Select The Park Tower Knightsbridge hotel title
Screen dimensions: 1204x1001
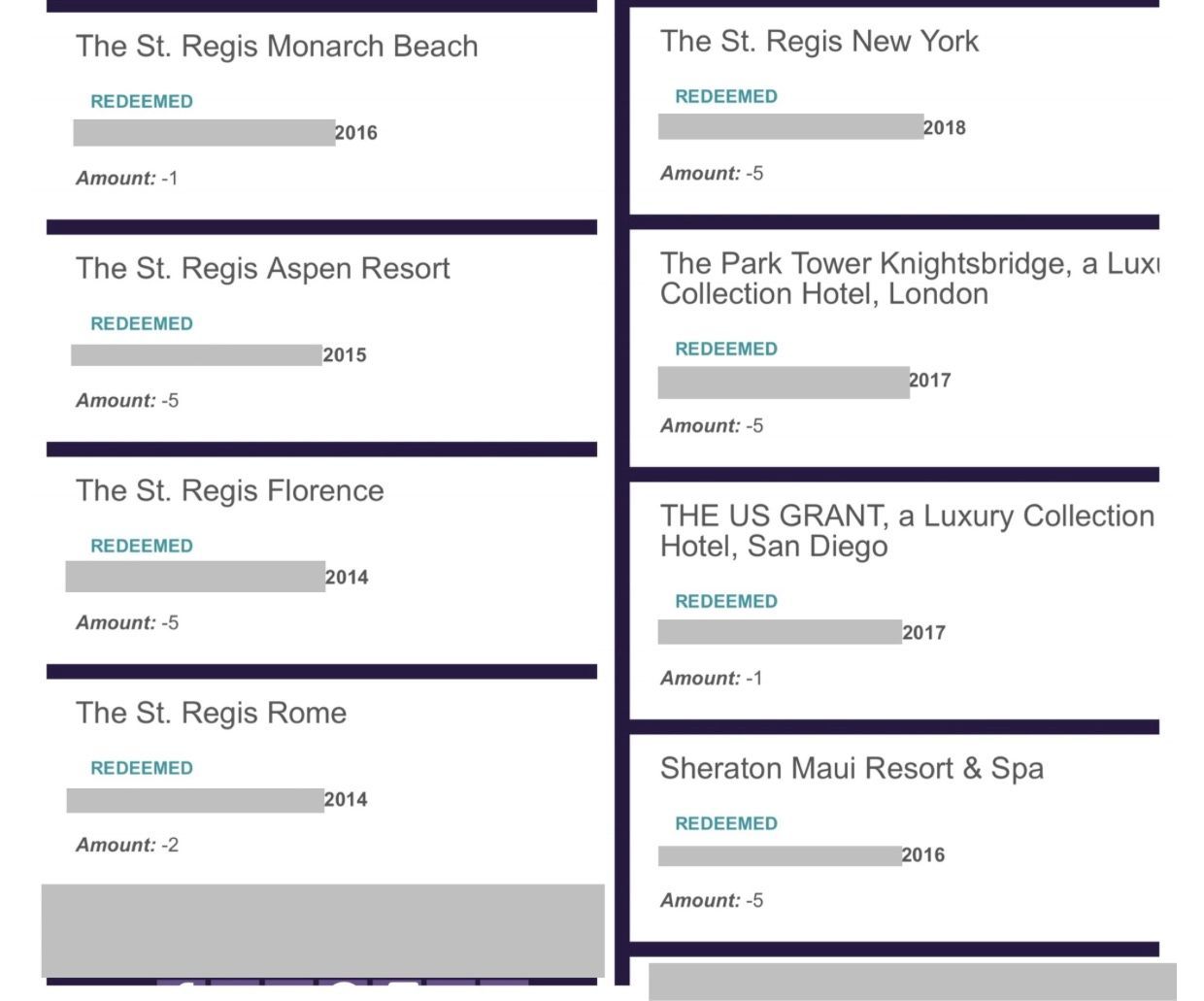point(909,279)
